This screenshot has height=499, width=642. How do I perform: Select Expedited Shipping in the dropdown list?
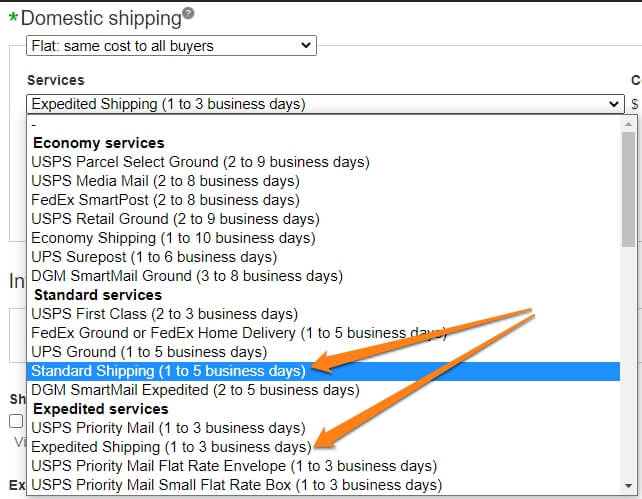click(x=323, y=447)
